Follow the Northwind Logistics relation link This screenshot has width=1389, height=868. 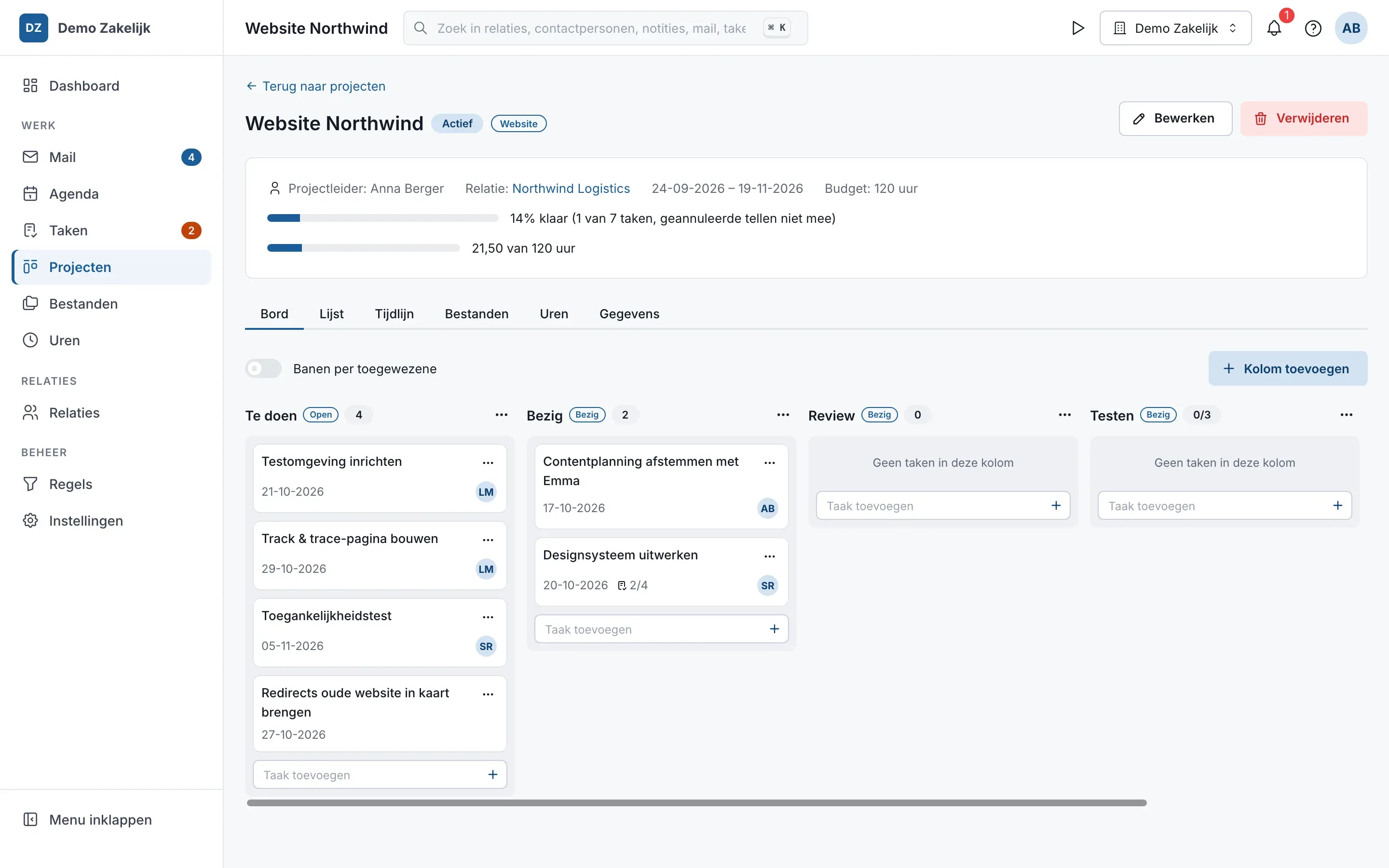pyautogui.click(x=571, y=188)
